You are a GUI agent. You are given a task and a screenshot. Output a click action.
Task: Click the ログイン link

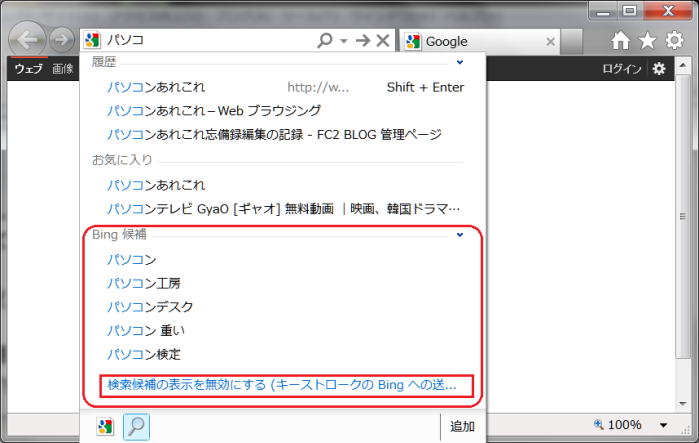click(621, 69)
